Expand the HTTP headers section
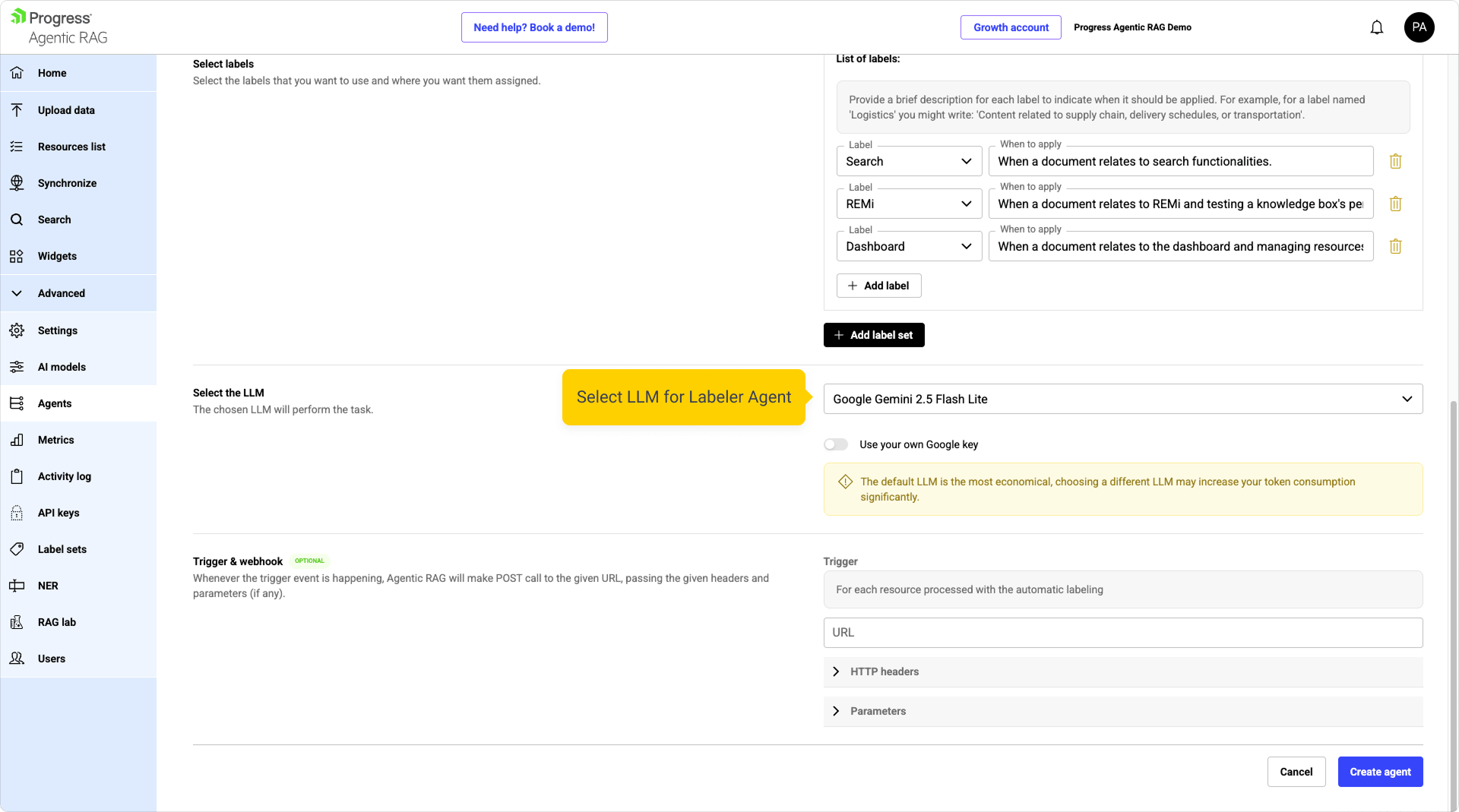1459x812 pixels. click(884, 671)
